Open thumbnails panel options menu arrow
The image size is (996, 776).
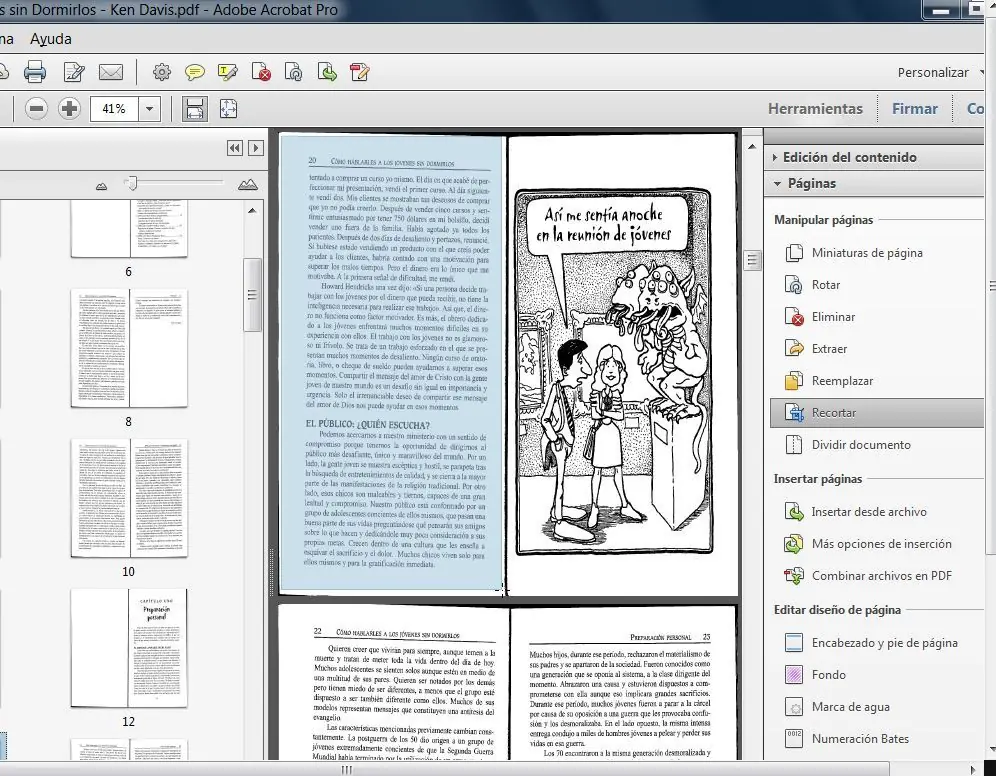point(255,148)
